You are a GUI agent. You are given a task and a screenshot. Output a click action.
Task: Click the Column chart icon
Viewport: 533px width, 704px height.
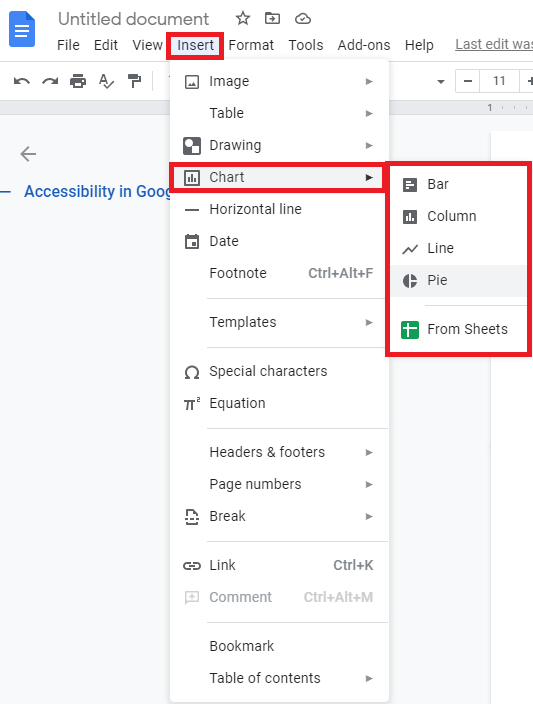coord(410,217)
